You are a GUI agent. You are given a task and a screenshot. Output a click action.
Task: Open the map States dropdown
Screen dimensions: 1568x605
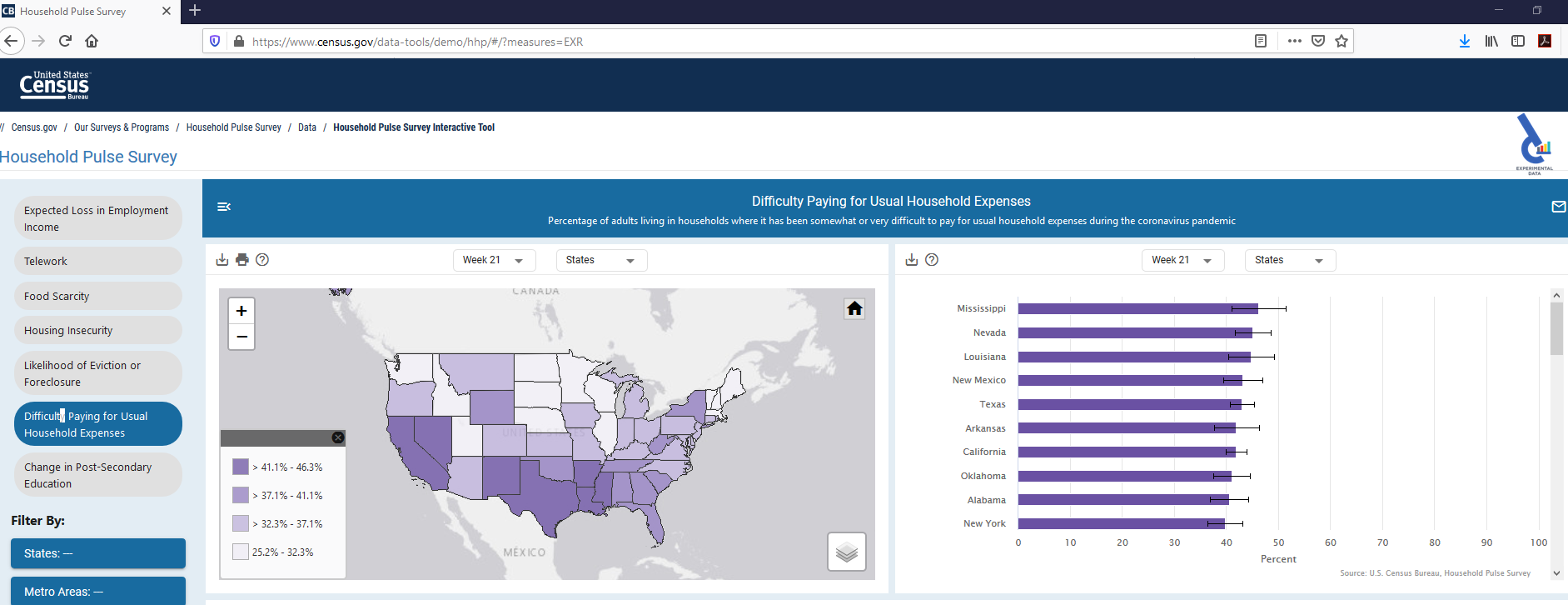[600, 260]
